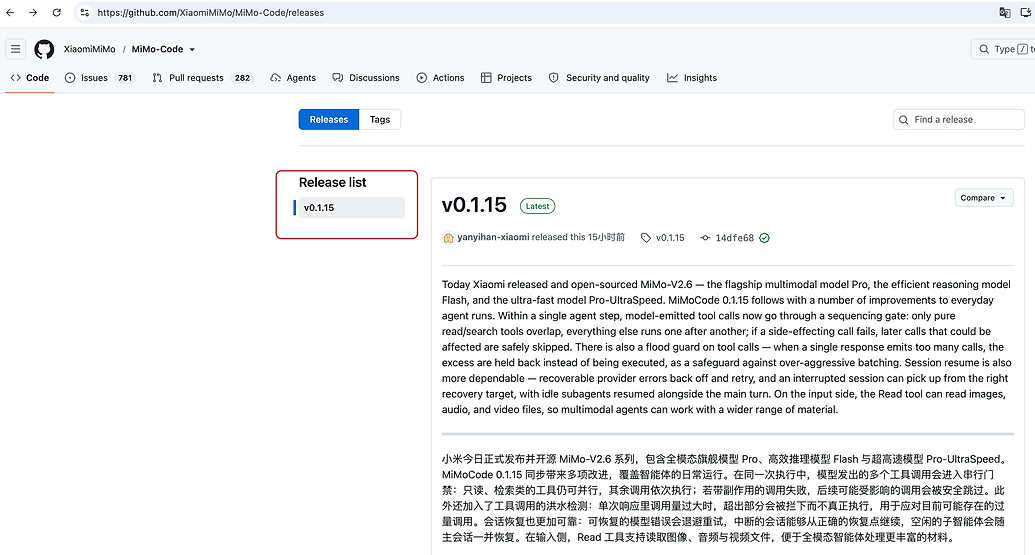Viewport: 1035px width, 555px height.
Task: Go back with the browser back arrow
Action: pos(10,13)
